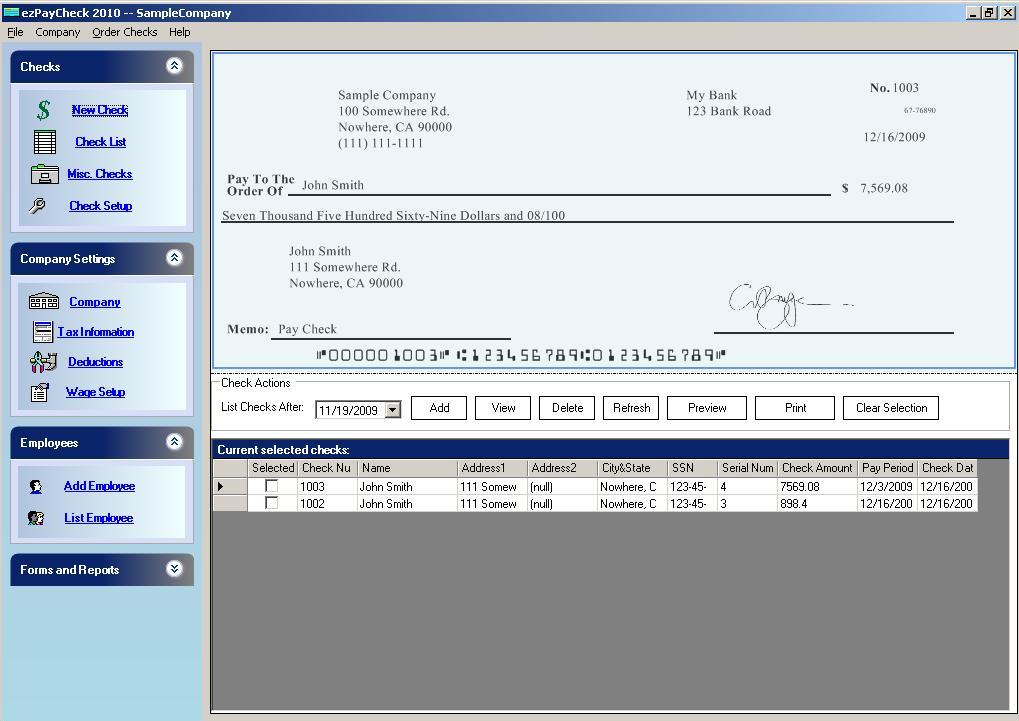
Task: Select the New Check dollar icon
Action: tap(44, 110)
